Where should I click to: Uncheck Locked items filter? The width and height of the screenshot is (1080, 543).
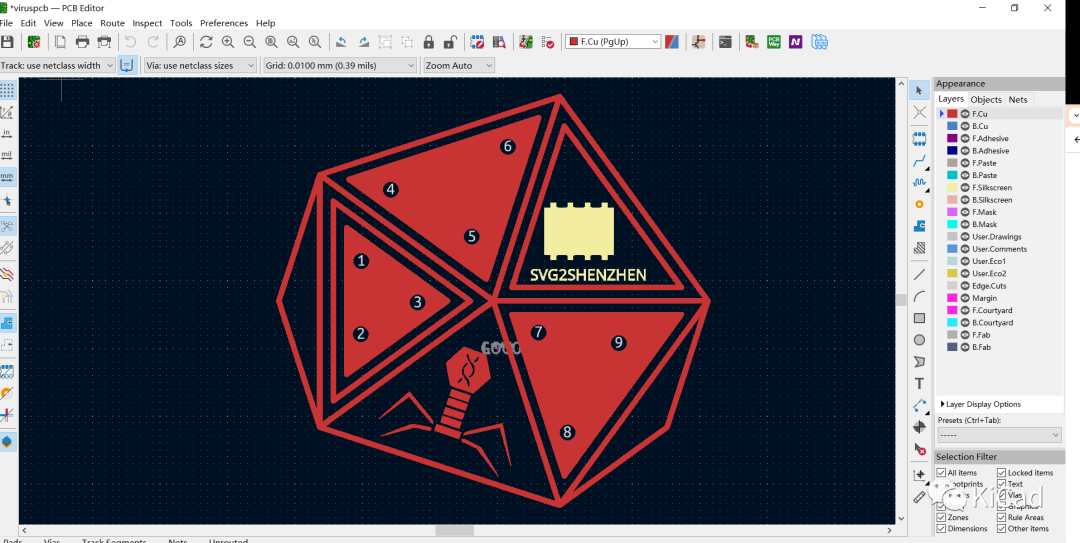(1001, 473)
